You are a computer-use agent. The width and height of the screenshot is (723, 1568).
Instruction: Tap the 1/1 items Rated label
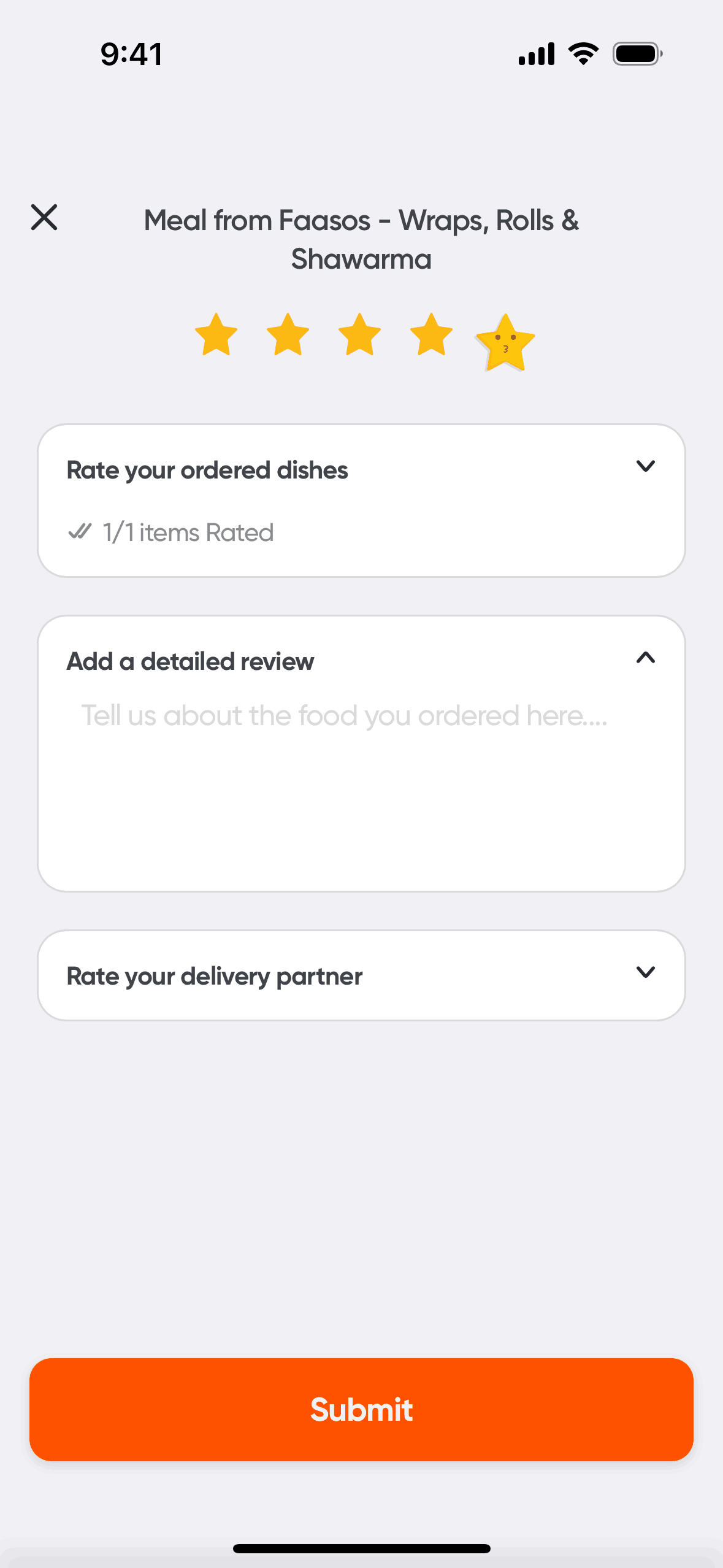[188, 532]
